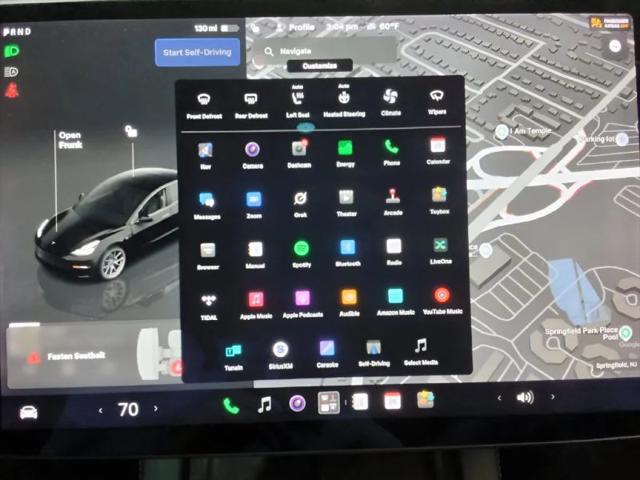Tap the 70 temperature setting
The image size is (640, 480).
click(128, 409)
